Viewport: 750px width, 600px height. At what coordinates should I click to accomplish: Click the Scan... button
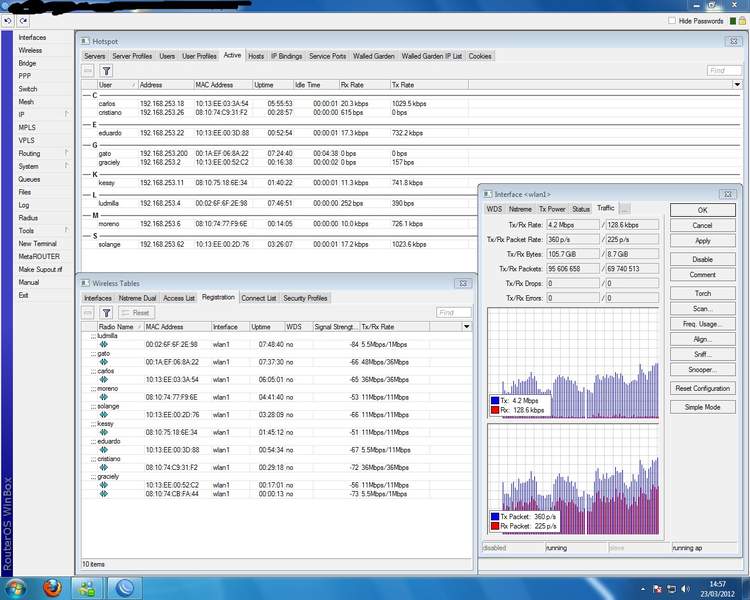click(x=702, y=309)
